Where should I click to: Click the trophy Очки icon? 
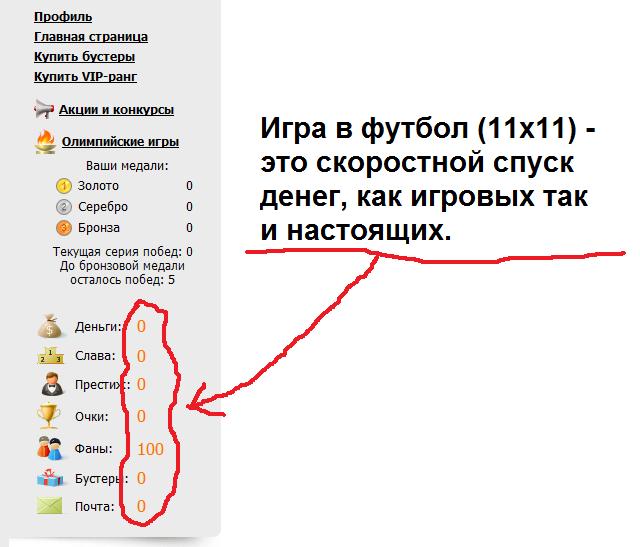point(50,415)
